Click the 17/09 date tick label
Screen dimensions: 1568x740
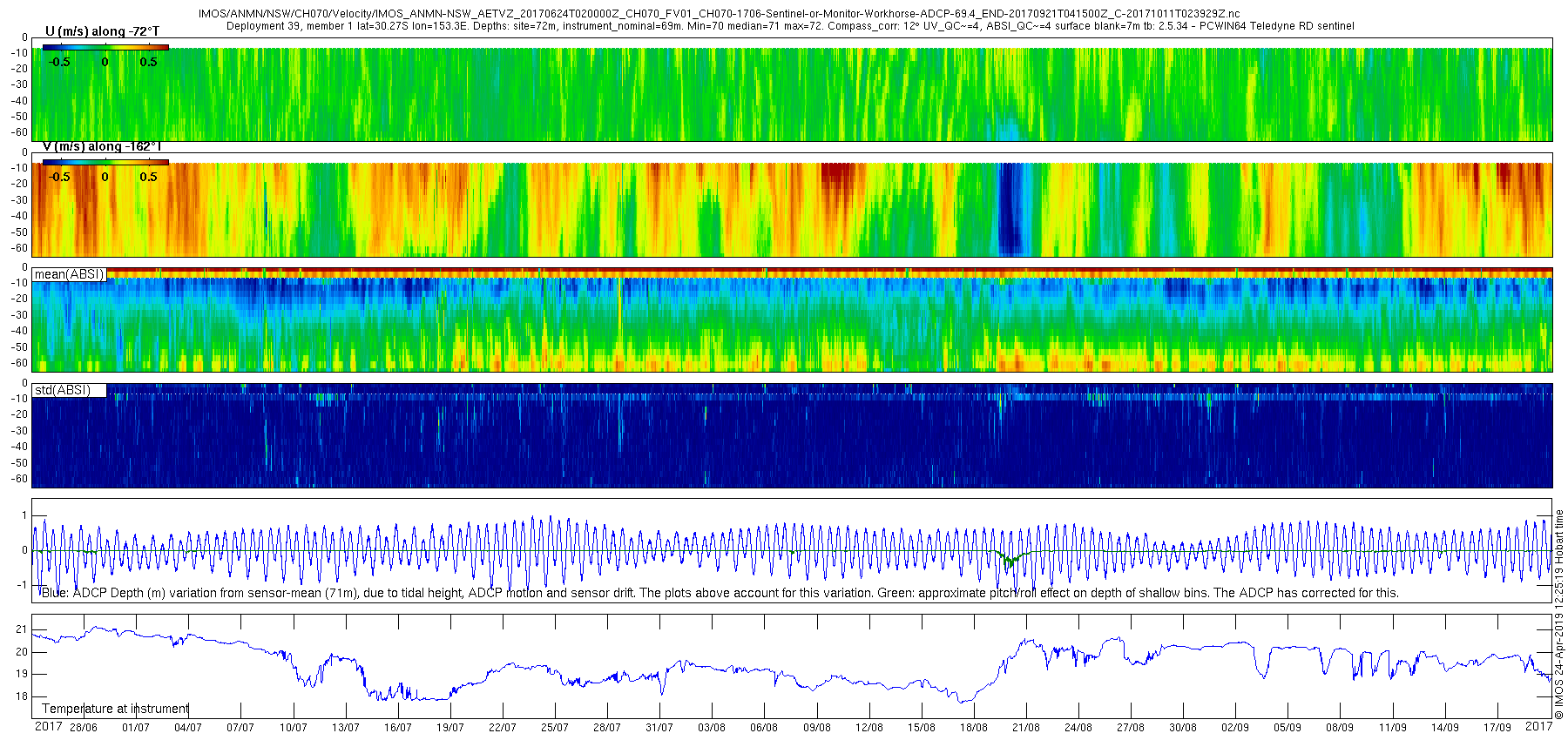(1497, 728)
